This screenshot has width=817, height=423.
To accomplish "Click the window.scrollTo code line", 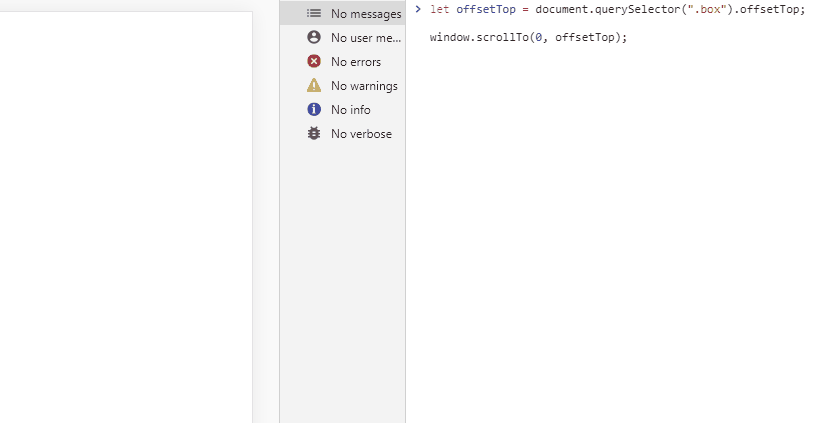I will tap(527, 37).
